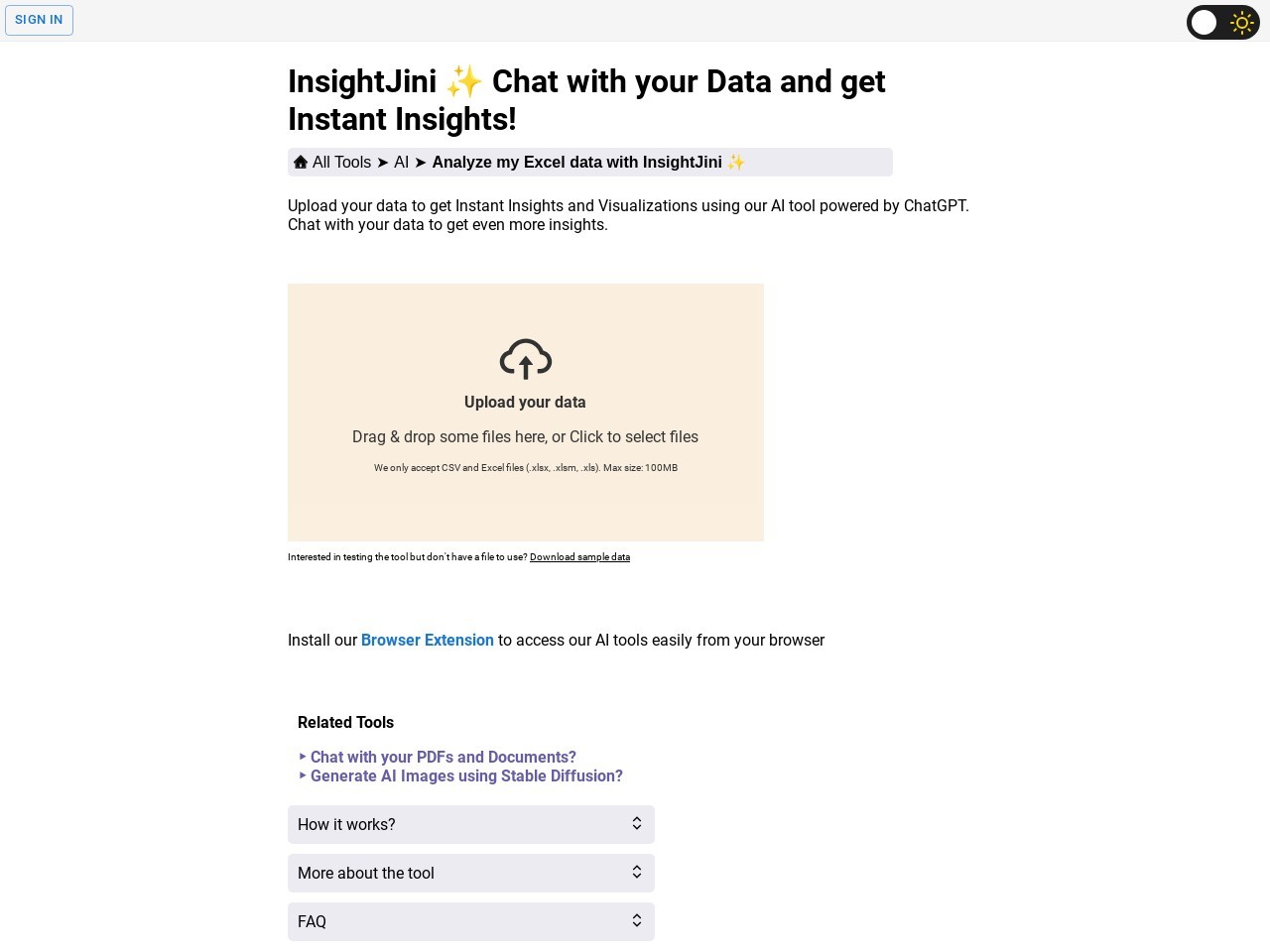Open the Browser Extension link
This screenshot has width=1270, height=952.
428,641
